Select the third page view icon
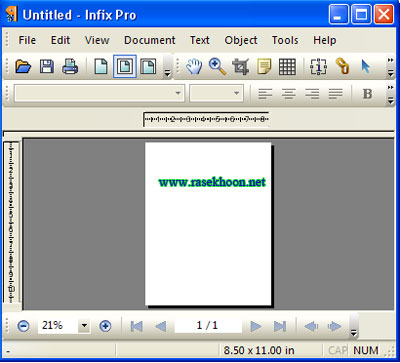 coord(148,66)
